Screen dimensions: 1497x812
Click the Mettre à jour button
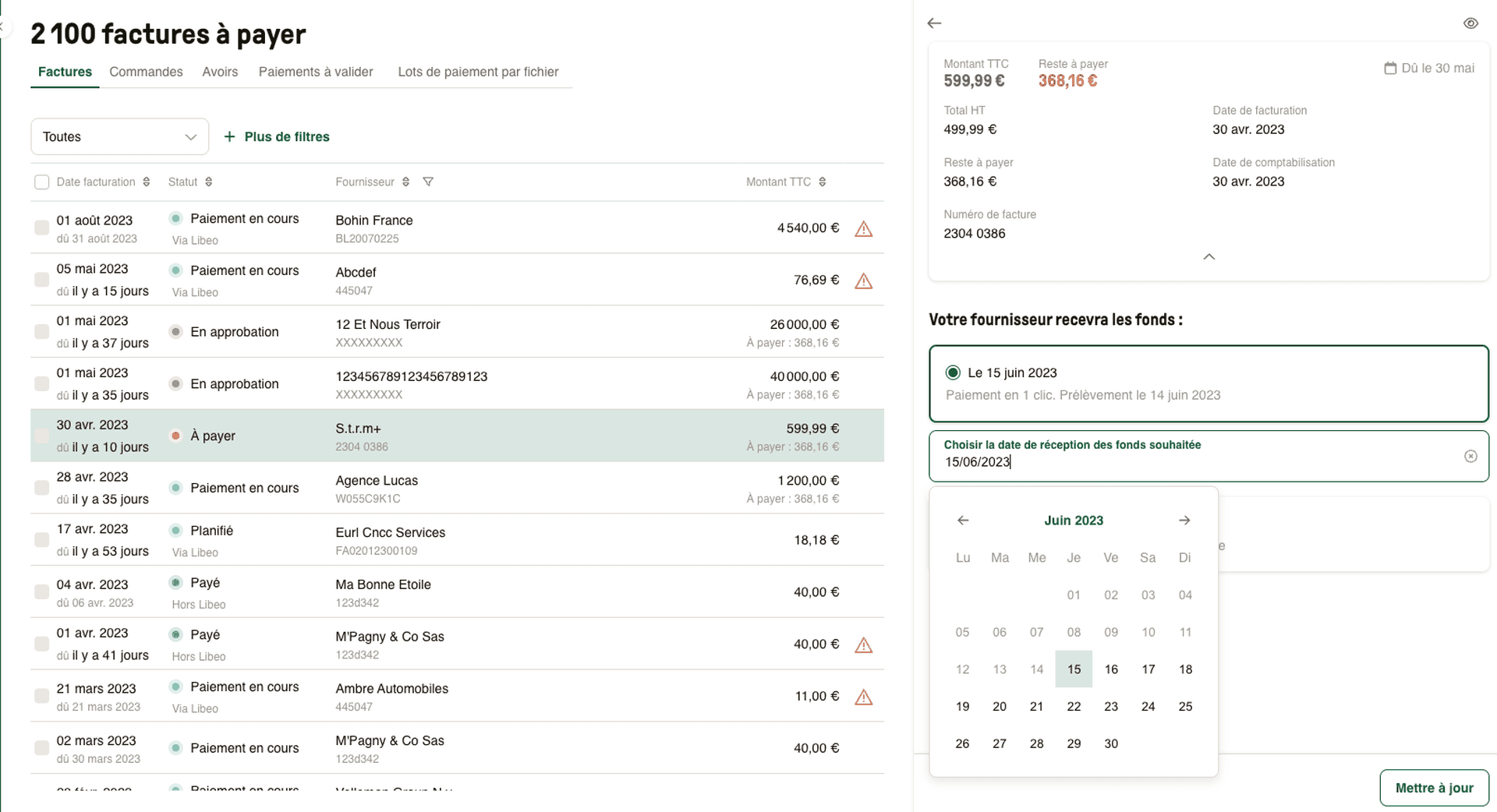coord(1434,788)
